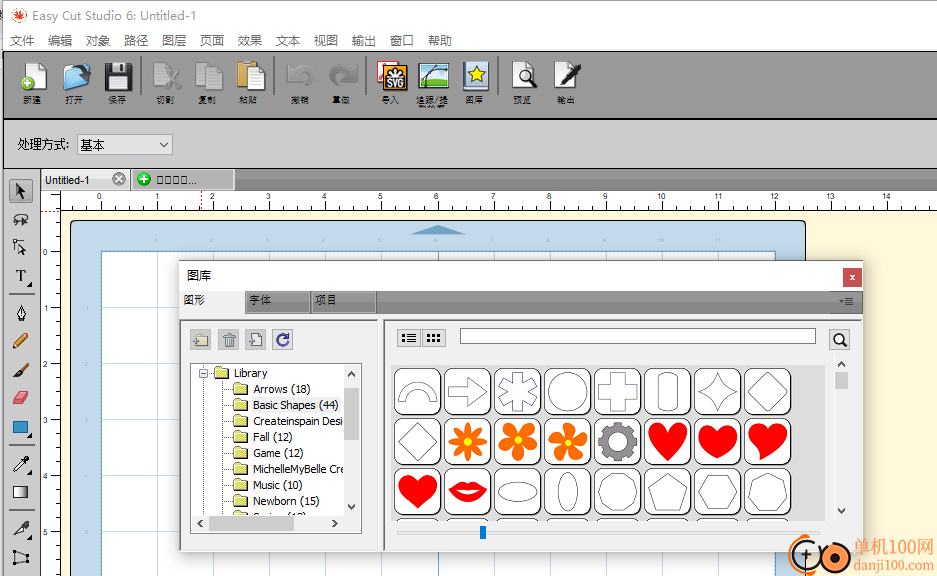The width and height of the screenshot is (937, 576).
Task: Select the Node edit tool
Action: (x=21, y=247)
